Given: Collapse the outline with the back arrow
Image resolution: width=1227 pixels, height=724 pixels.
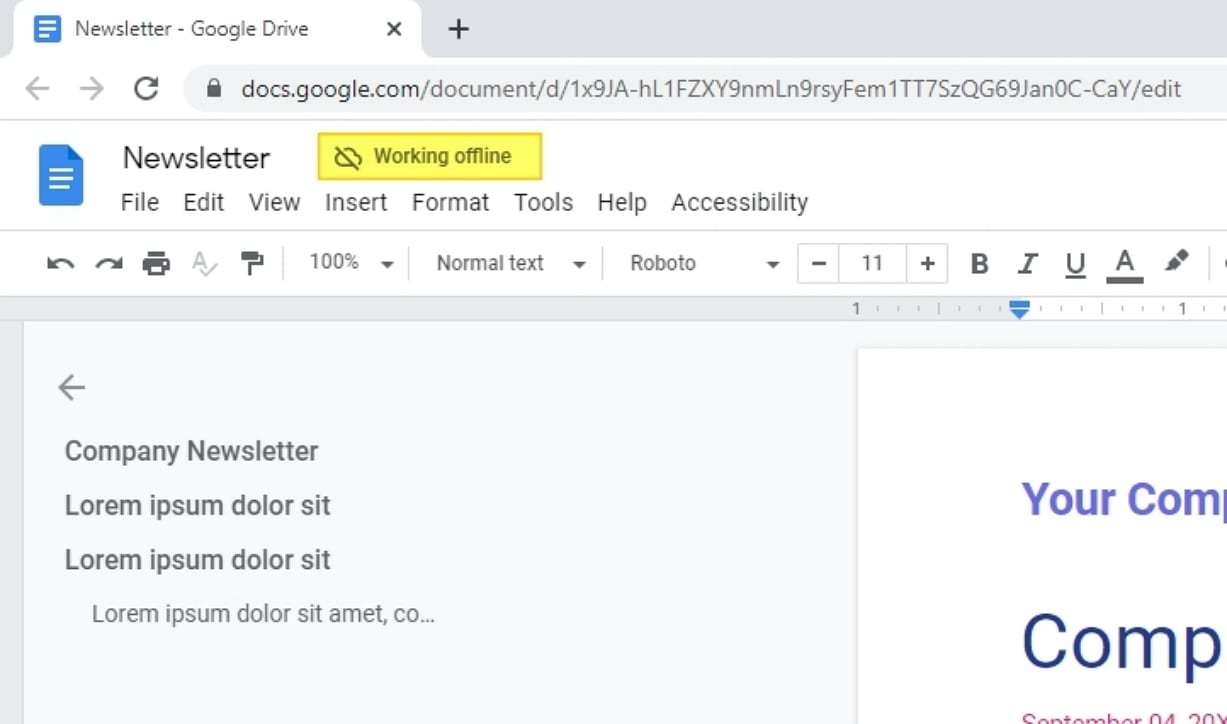Looking at the screenshot, I should click(71, 387).
